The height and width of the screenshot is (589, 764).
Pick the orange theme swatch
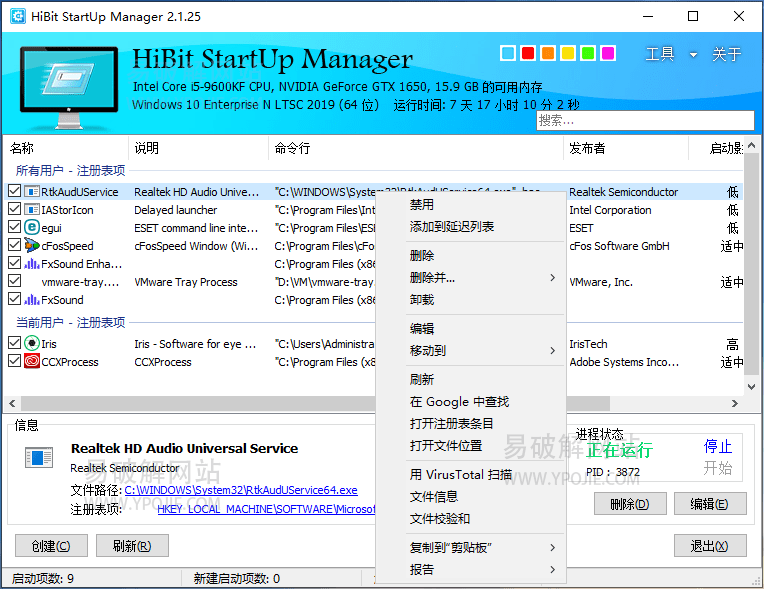548,53
